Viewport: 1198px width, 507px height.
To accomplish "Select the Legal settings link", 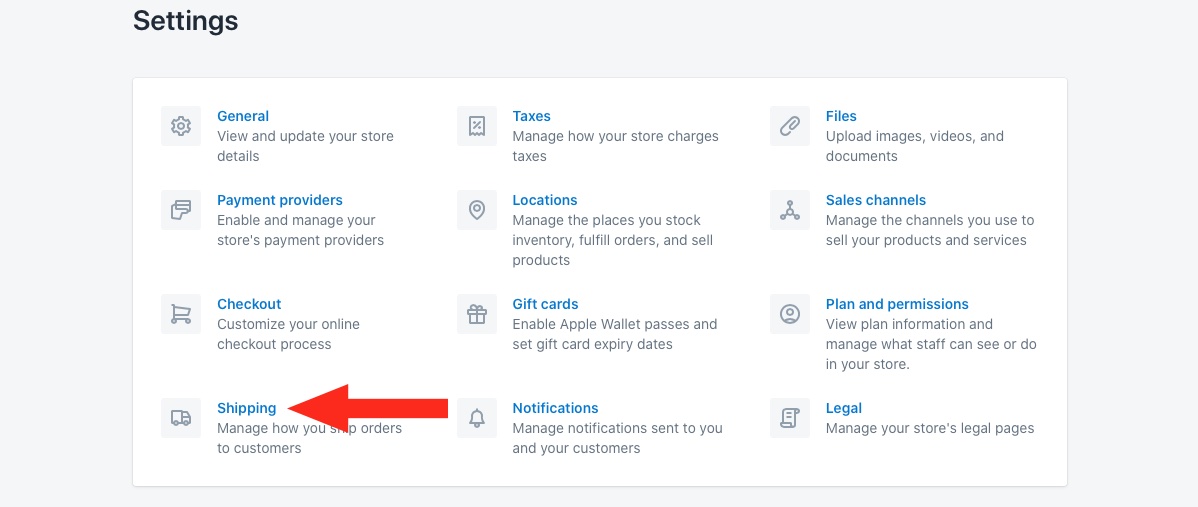I will [x=843, y=408].
